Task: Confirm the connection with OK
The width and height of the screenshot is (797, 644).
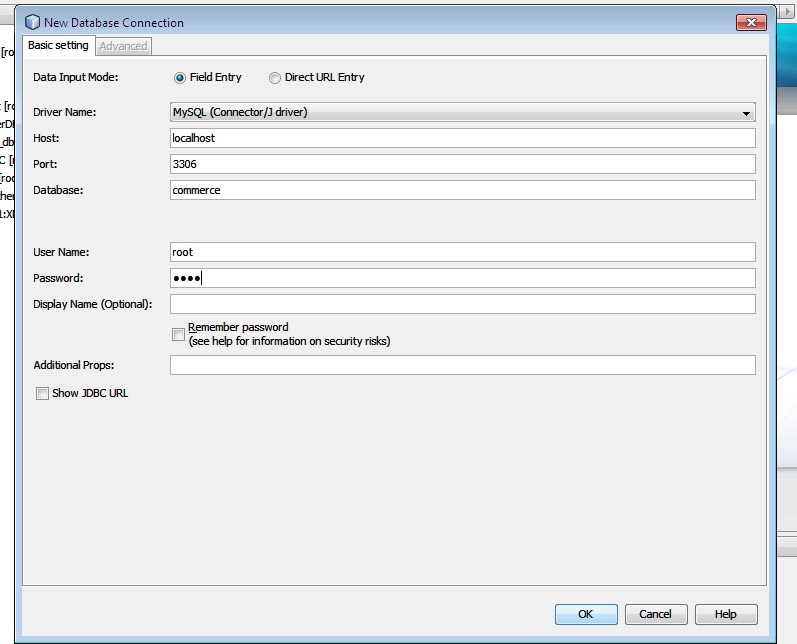Action: point(586,614)
